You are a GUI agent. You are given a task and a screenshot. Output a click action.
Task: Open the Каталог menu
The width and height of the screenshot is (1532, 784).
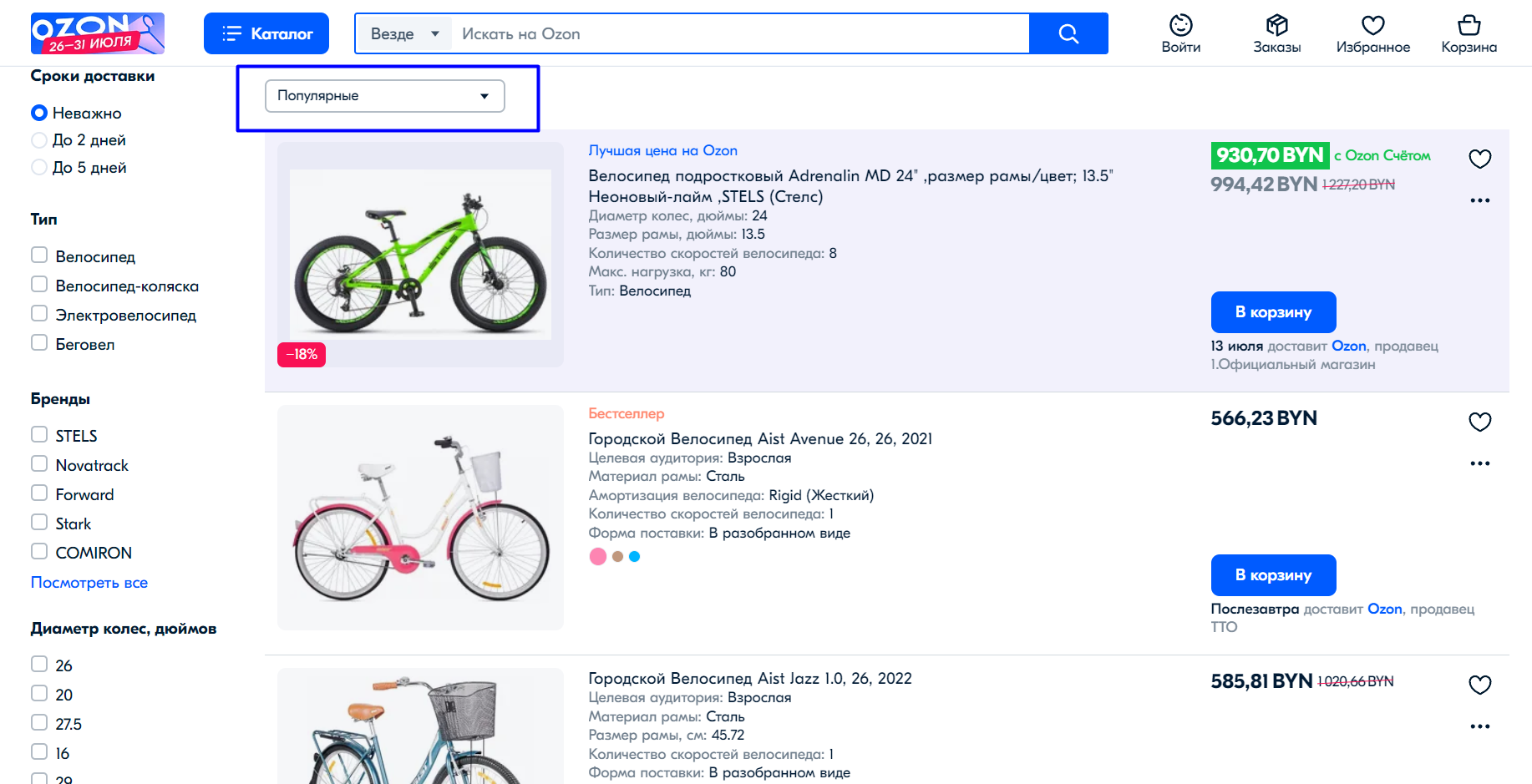(266, 33)
